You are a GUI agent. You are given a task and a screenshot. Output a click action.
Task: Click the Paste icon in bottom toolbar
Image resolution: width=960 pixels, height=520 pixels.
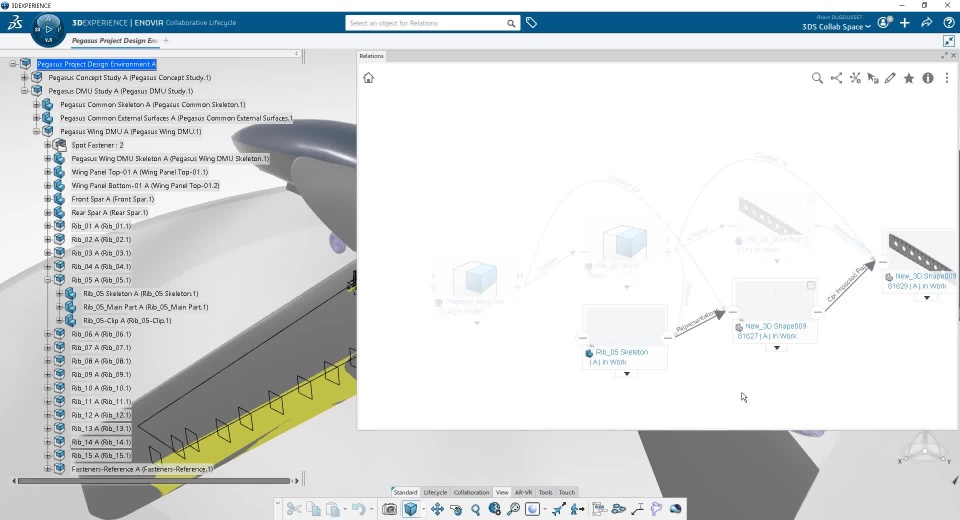(x=332, y=509)
